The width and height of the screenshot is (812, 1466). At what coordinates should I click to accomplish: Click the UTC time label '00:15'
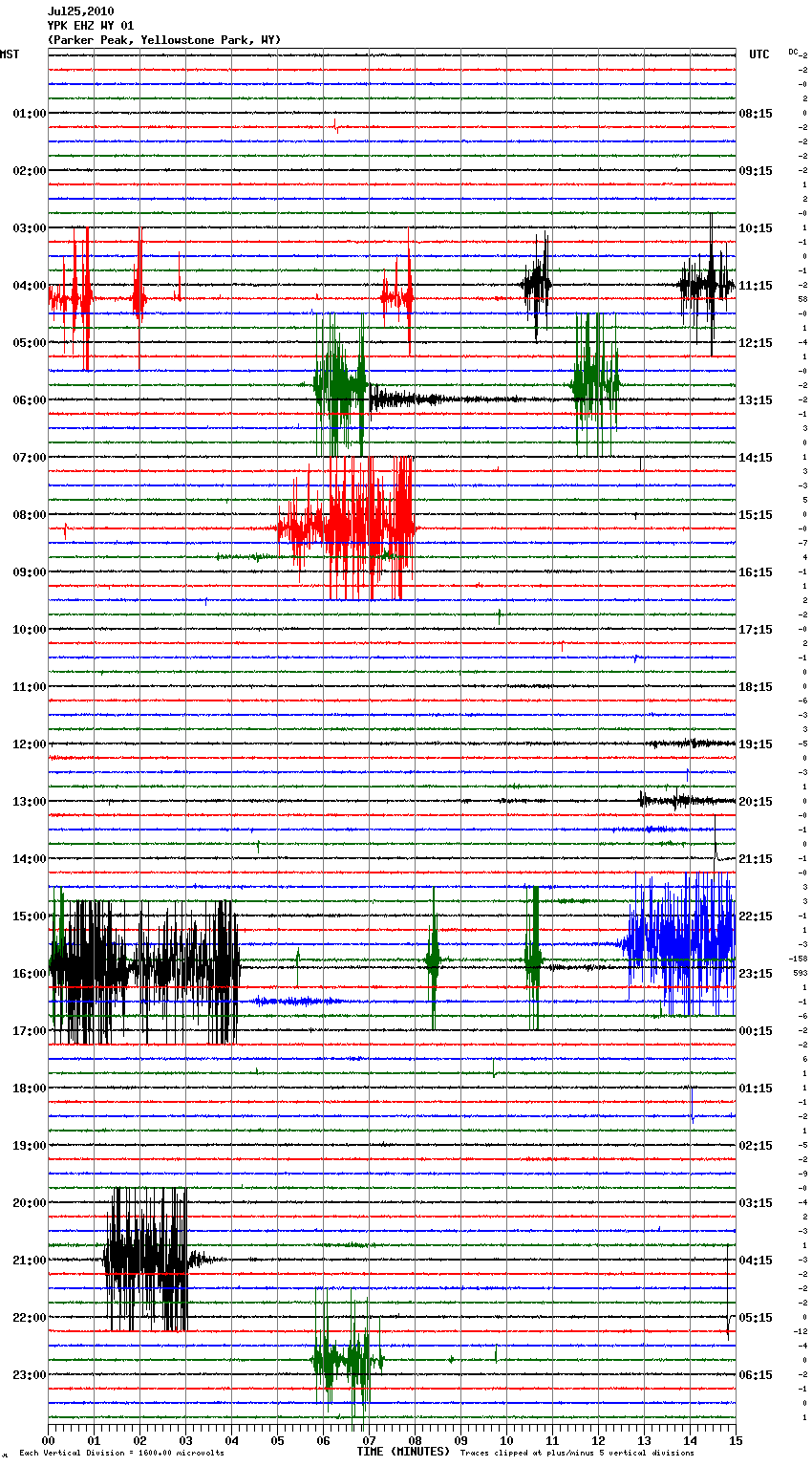[756, 1031]
